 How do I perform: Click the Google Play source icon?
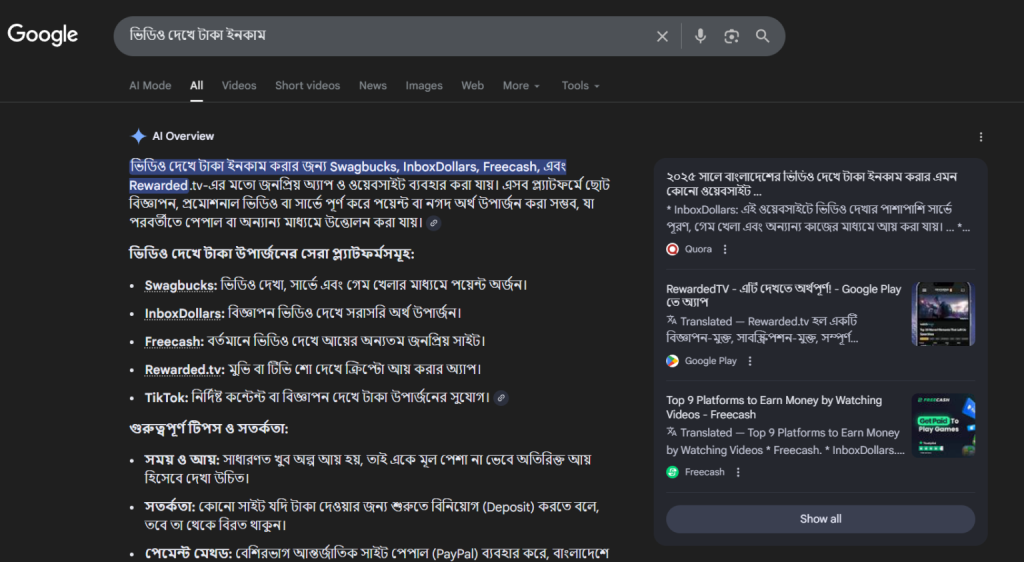tap(672, 361)
